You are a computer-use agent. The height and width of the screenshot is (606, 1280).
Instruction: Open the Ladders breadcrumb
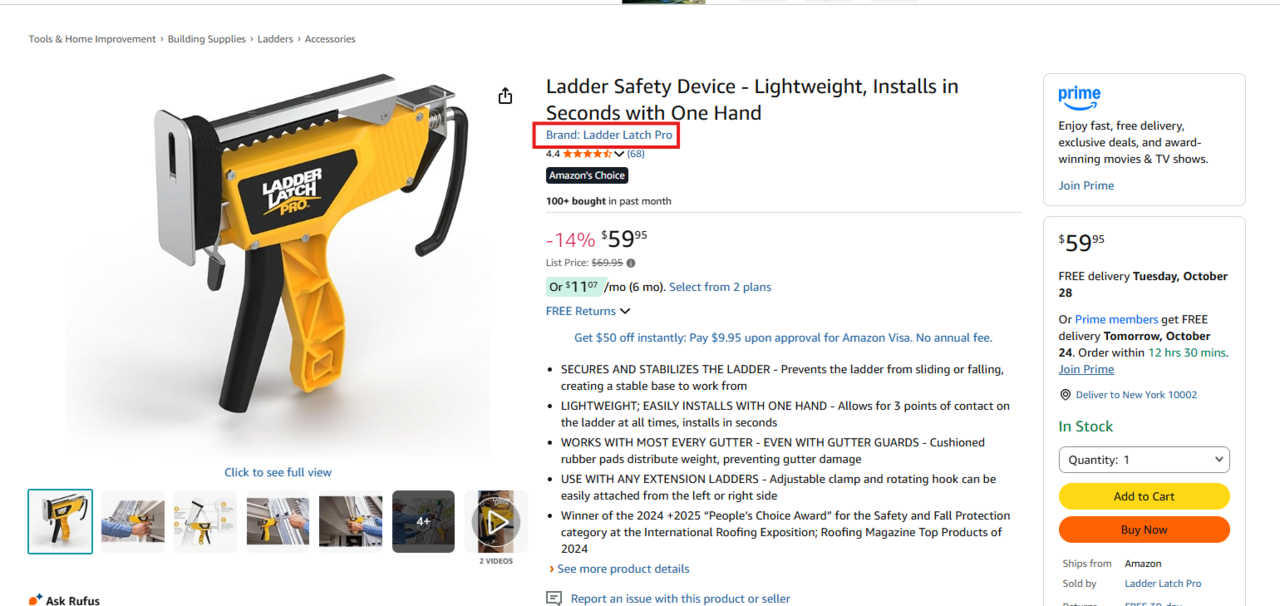[x=275, y=39]
